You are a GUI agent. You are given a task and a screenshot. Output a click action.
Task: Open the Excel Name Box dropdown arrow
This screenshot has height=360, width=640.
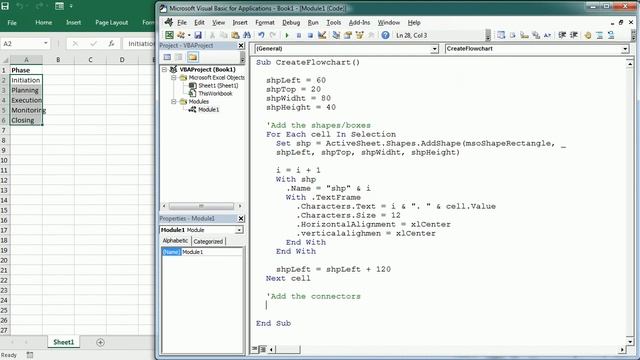pos(46,43)
